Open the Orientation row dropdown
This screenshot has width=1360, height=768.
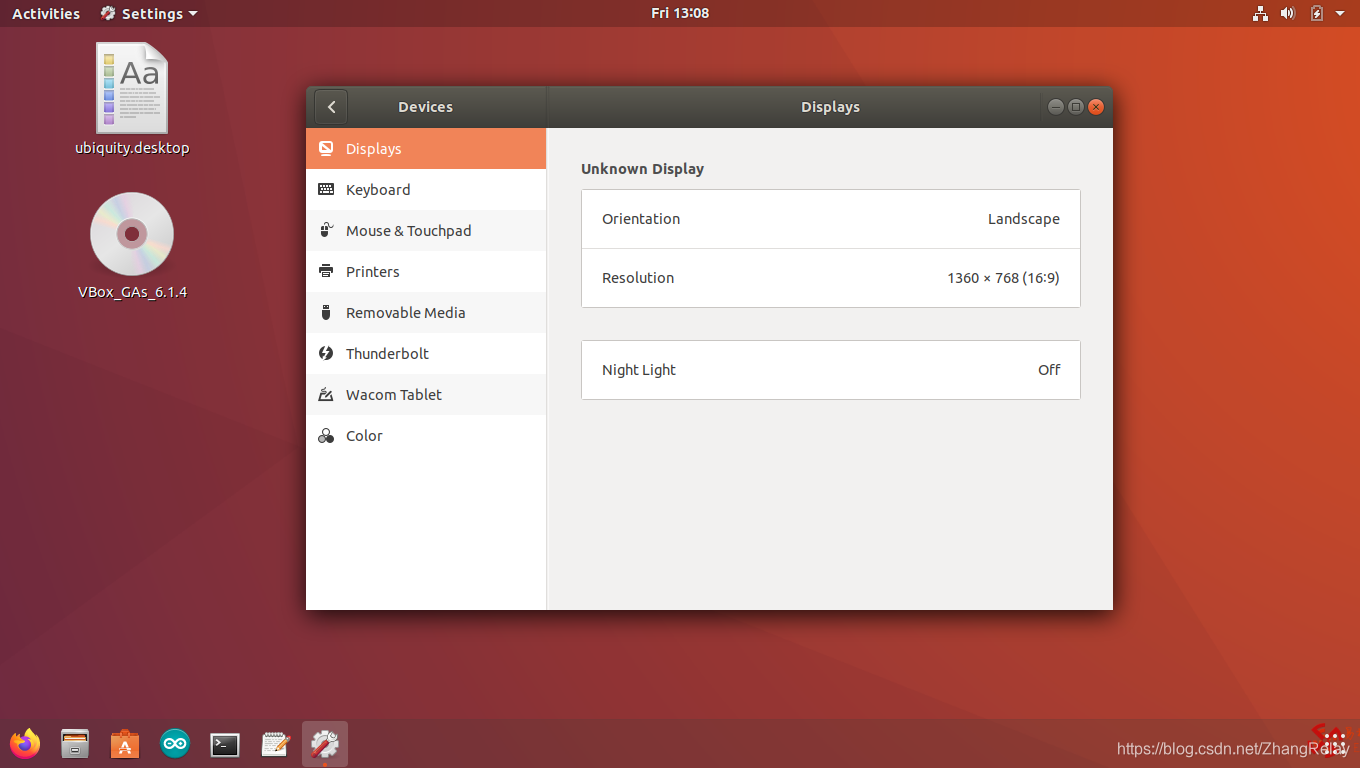tap(831, 219)
